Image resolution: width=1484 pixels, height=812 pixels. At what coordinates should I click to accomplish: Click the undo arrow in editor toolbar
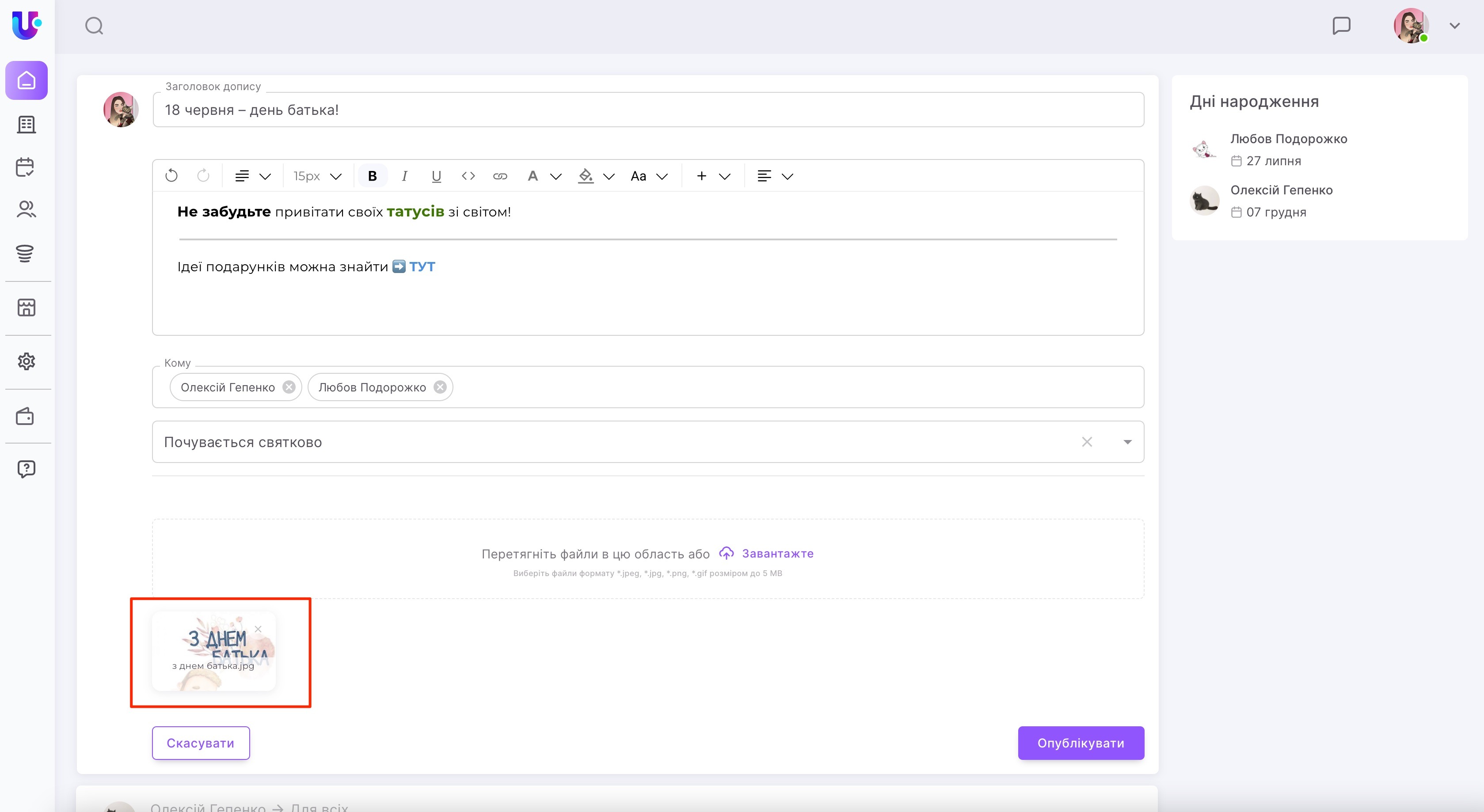tap(171, 176)
